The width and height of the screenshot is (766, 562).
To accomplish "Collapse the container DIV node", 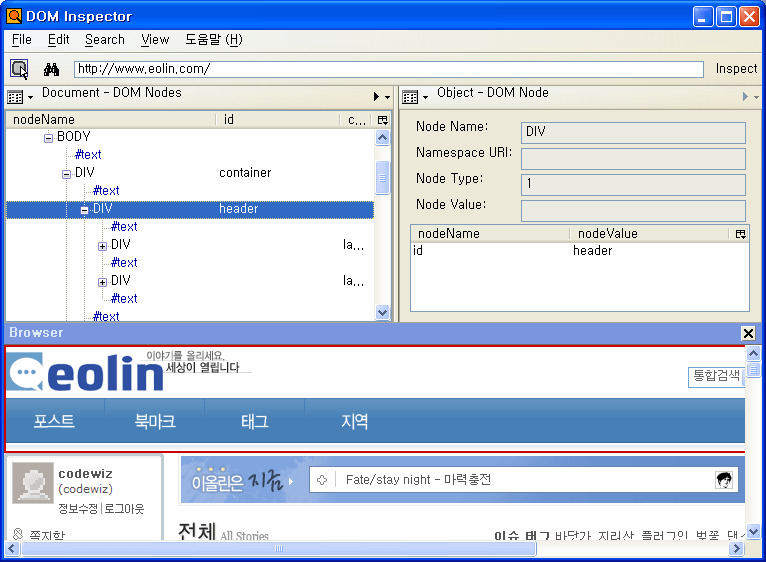I will pyautogui.click(x=66, y=173).
